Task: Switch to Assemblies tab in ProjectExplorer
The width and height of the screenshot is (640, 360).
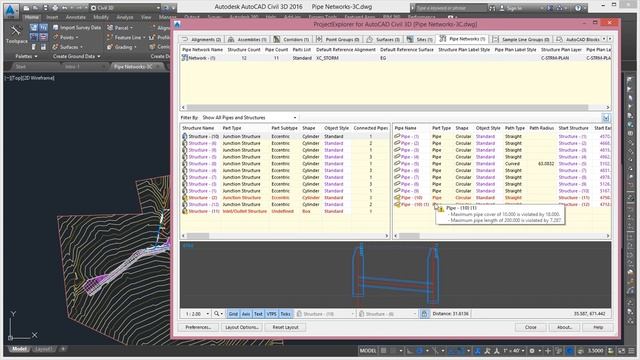Action: point(247,40)
